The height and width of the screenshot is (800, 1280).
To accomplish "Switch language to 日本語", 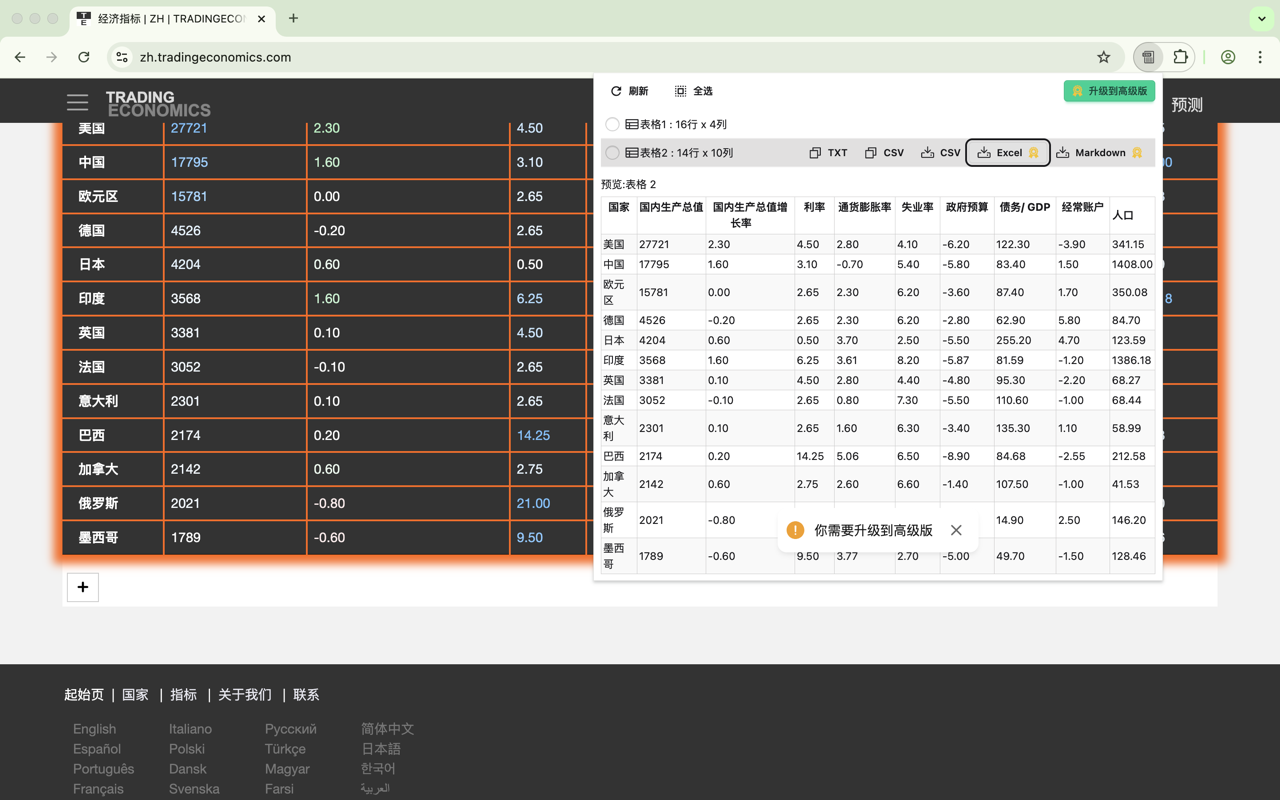I will point(381,749).
